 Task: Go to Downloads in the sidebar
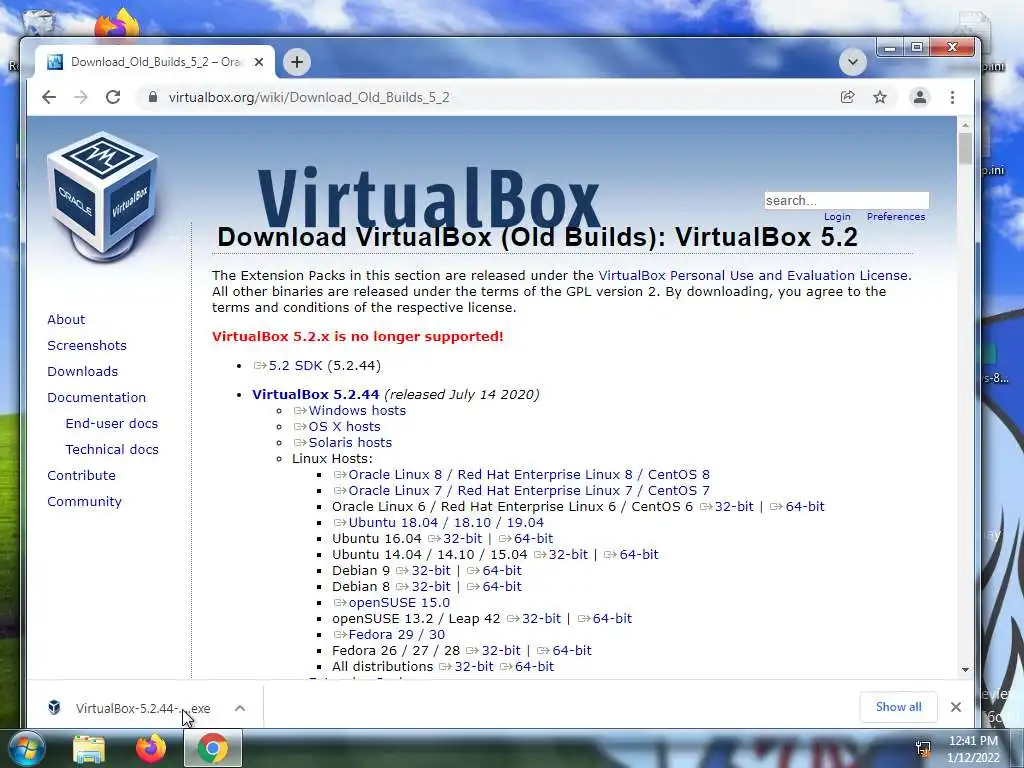(82, 372)
